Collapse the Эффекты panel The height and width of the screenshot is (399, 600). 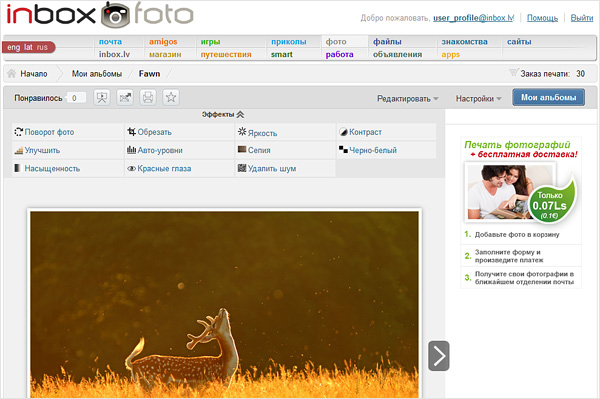click(x=223, y=114)
